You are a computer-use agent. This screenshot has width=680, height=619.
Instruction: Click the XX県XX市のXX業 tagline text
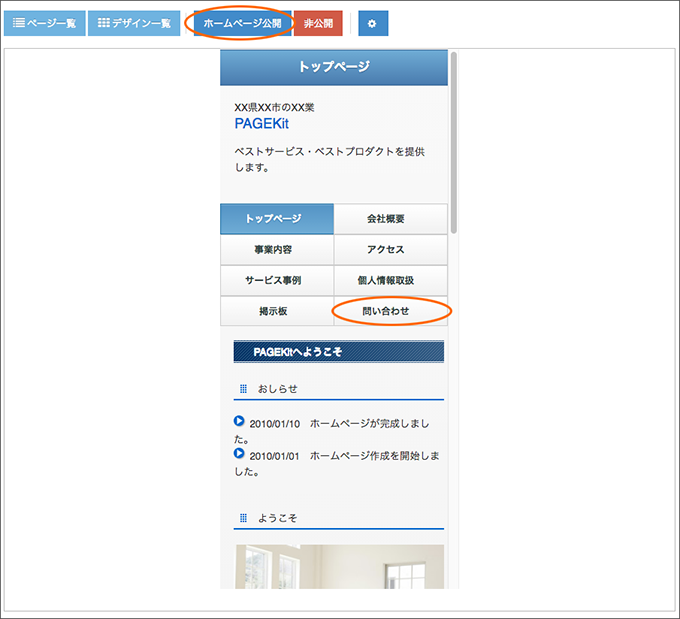[x=274, y=108]
